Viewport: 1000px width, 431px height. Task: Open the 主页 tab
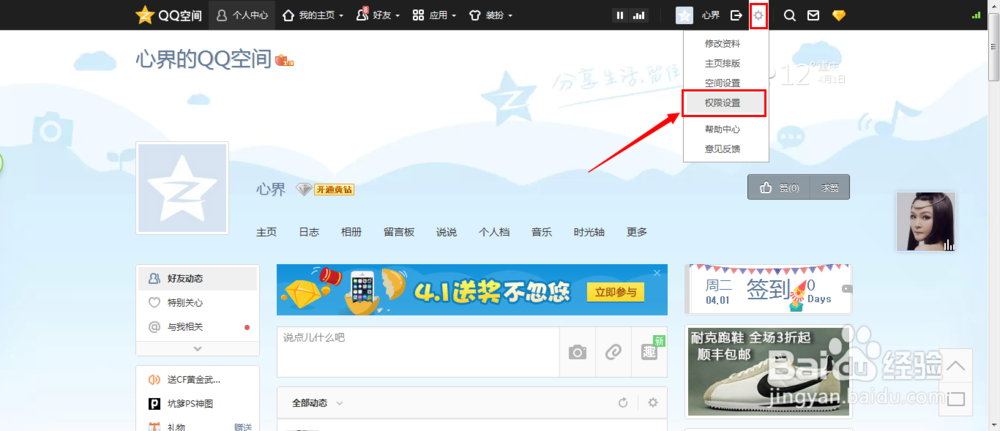[x=267, y=232]
